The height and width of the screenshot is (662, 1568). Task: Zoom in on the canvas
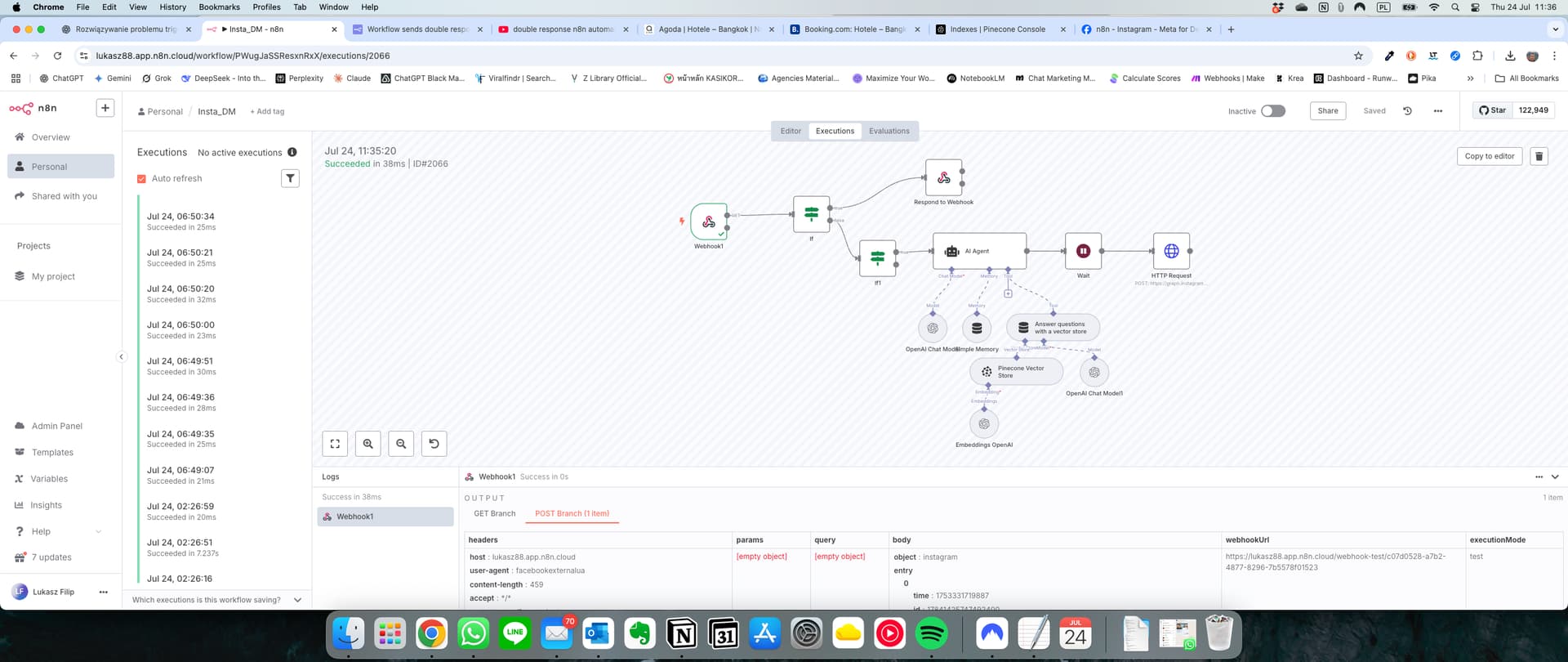pos(368,444)
